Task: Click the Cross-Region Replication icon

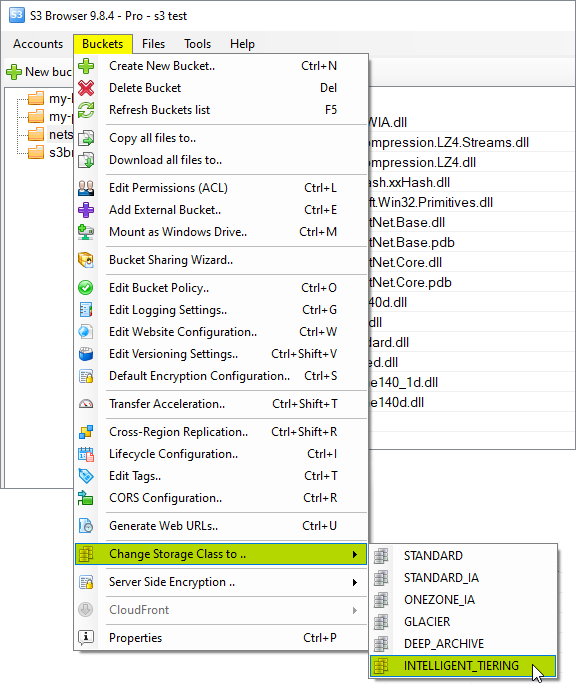Action: pyautogui.click(x=86, y=432)
